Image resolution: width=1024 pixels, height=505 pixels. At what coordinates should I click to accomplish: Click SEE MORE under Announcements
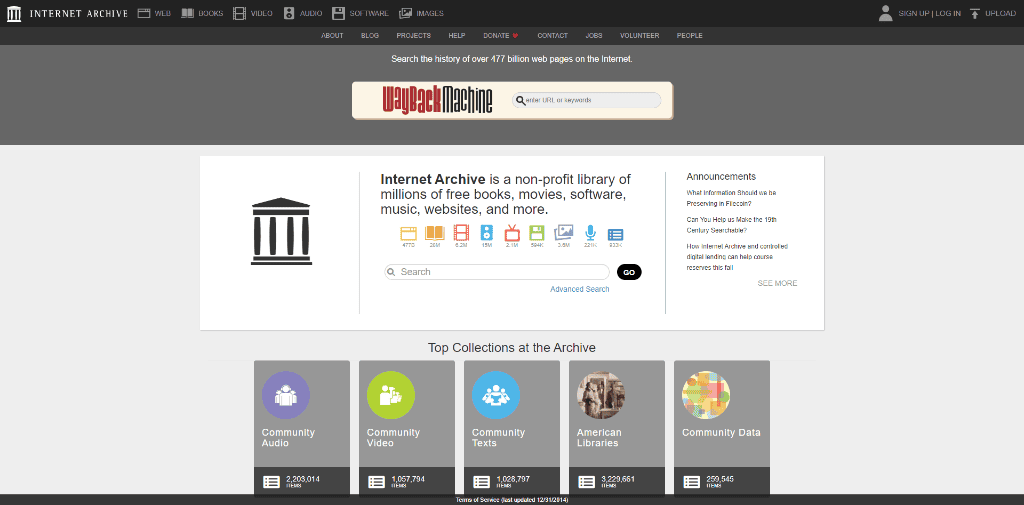[777, 283]
